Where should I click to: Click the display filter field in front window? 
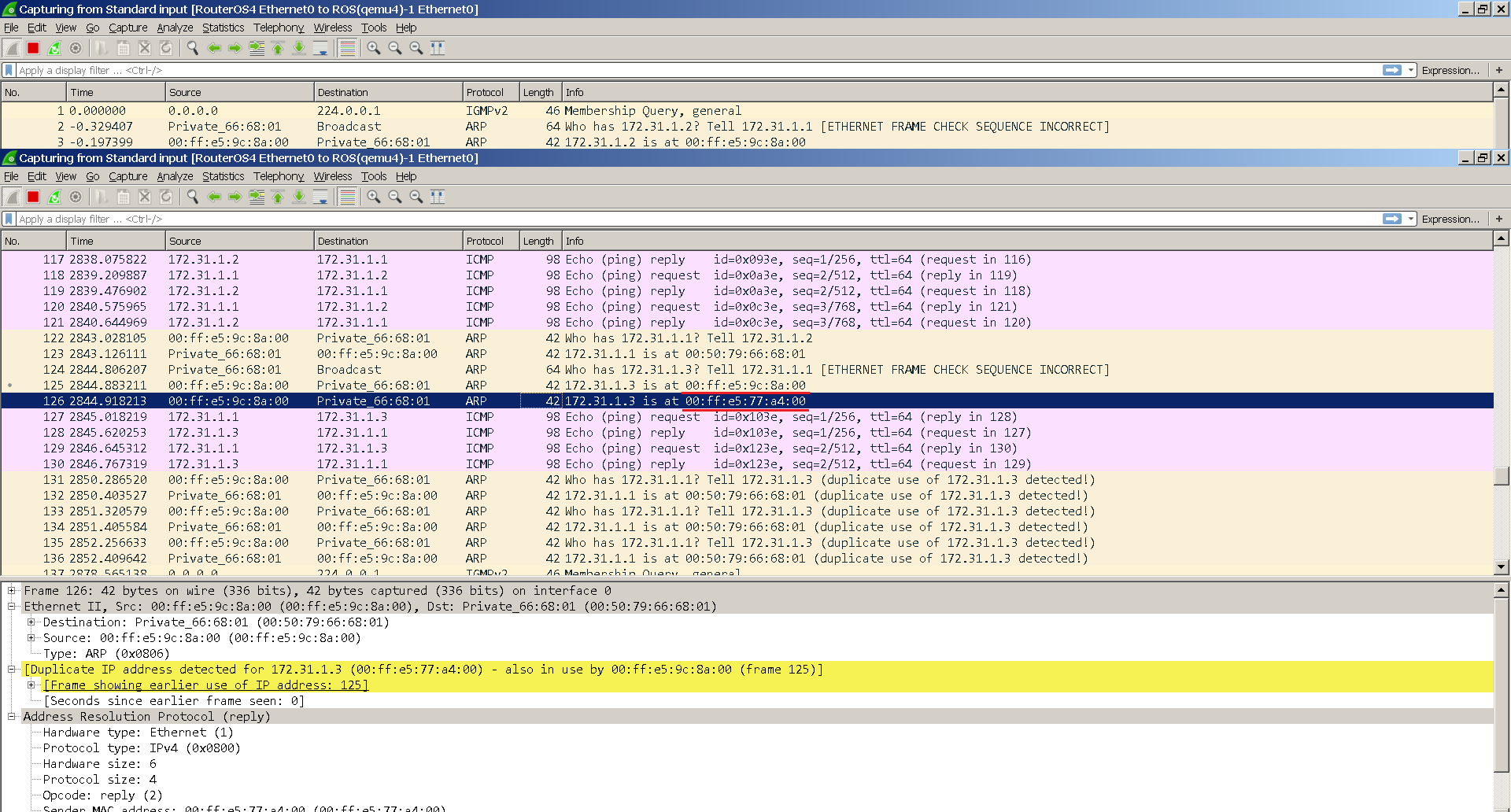click(x=697, y=219)
